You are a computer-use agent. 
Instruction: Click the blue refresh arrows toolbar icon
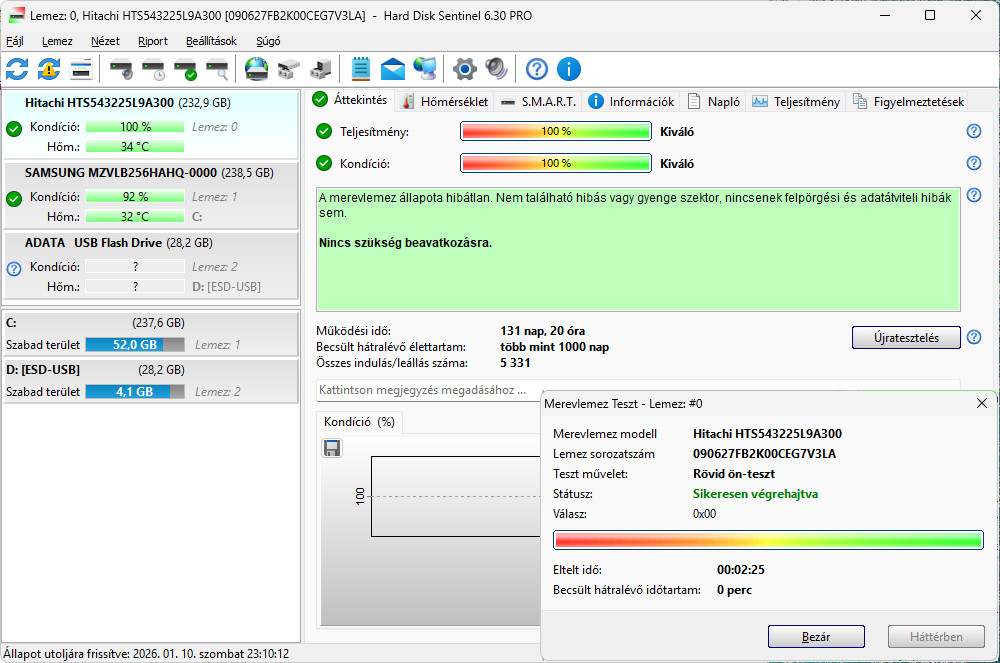point(17,69)
